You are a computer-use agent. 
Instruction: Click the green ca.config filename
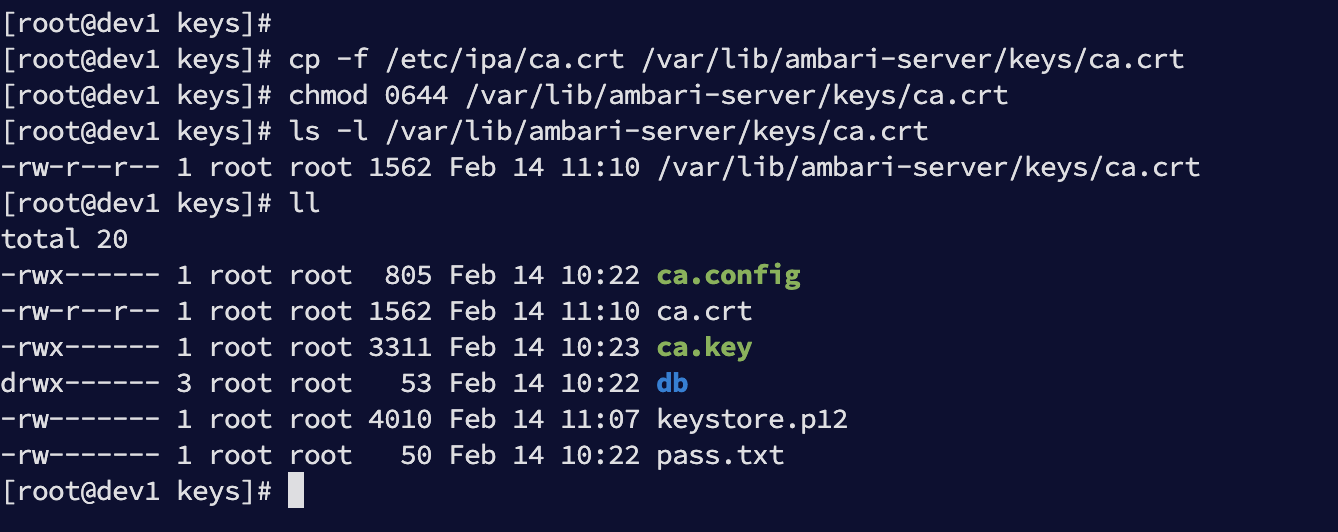728,275
